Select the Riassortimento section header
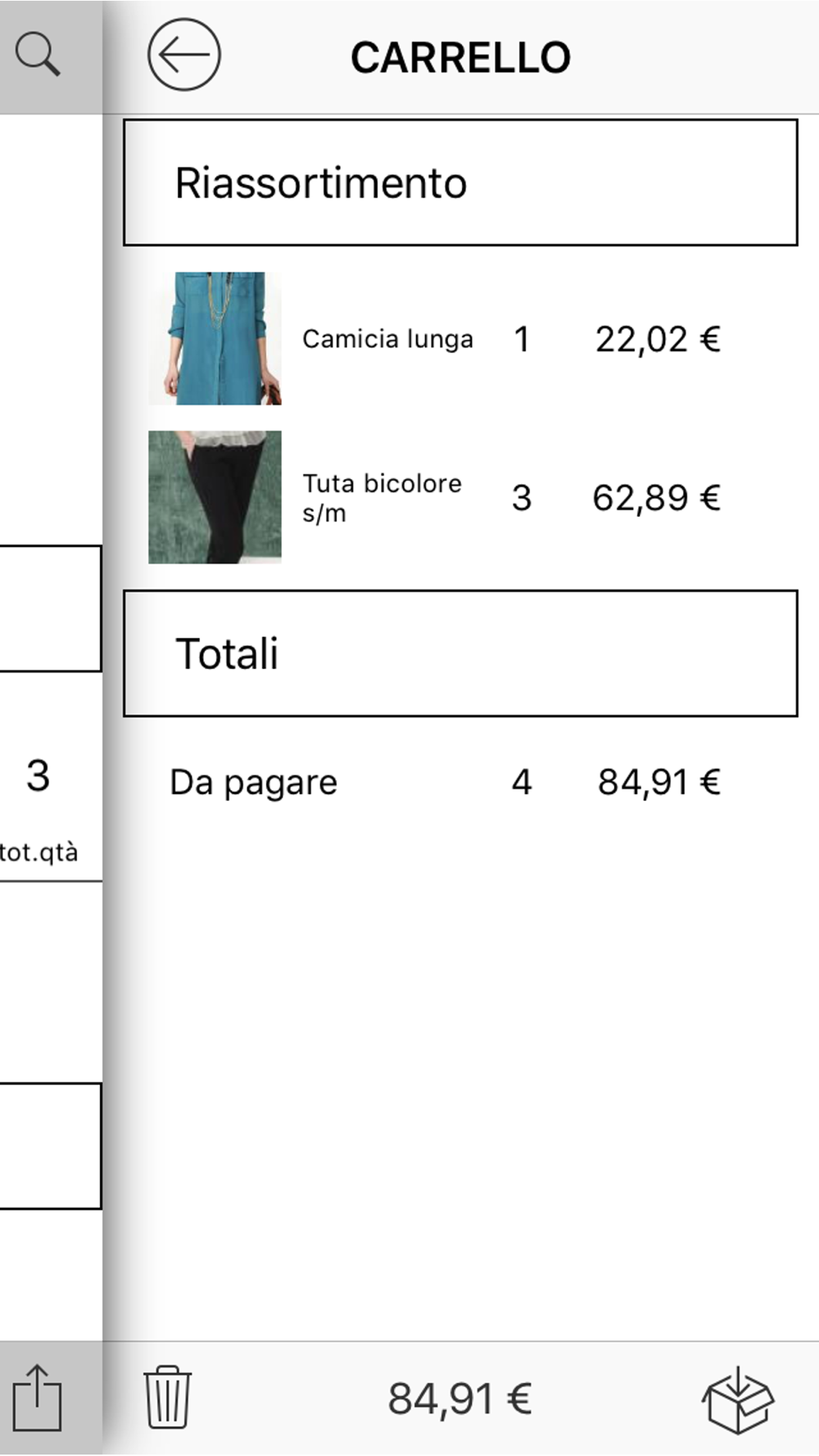The image size is (819, 1456). tap(460, 183)
